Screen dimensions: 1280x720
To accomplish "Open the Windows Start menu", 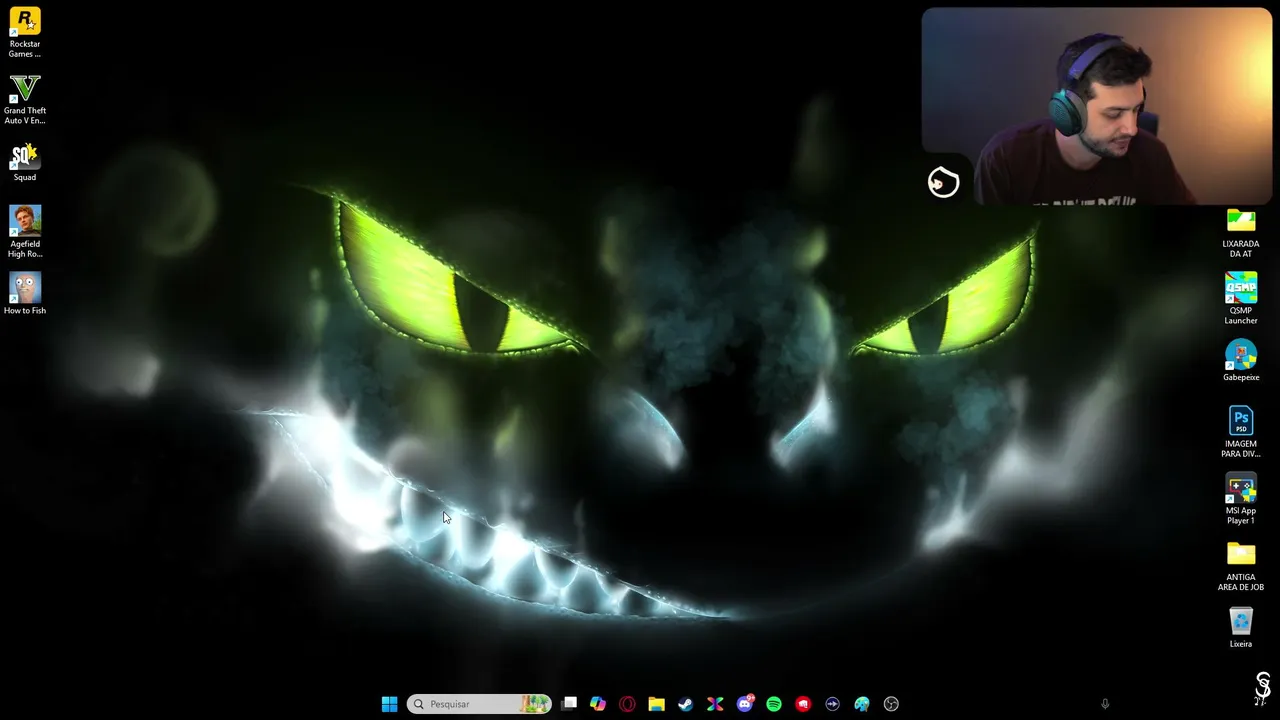I will (389, 704).
